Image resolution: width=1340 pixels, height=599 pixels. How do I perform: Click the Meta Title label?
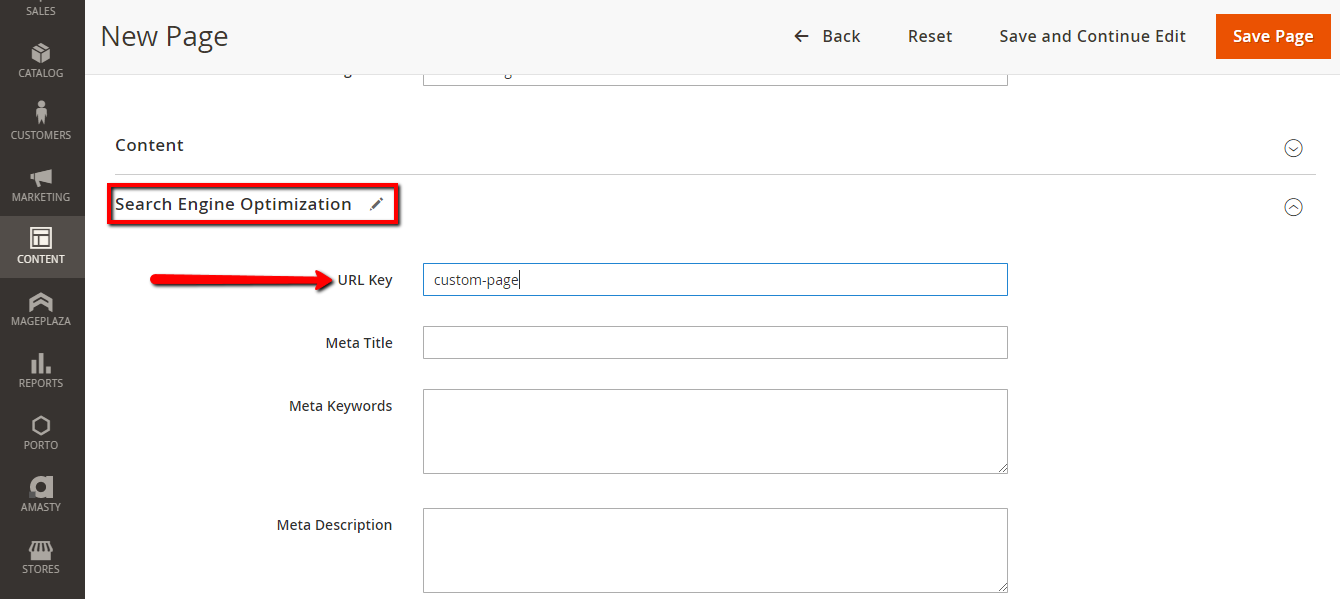[359, 343]
